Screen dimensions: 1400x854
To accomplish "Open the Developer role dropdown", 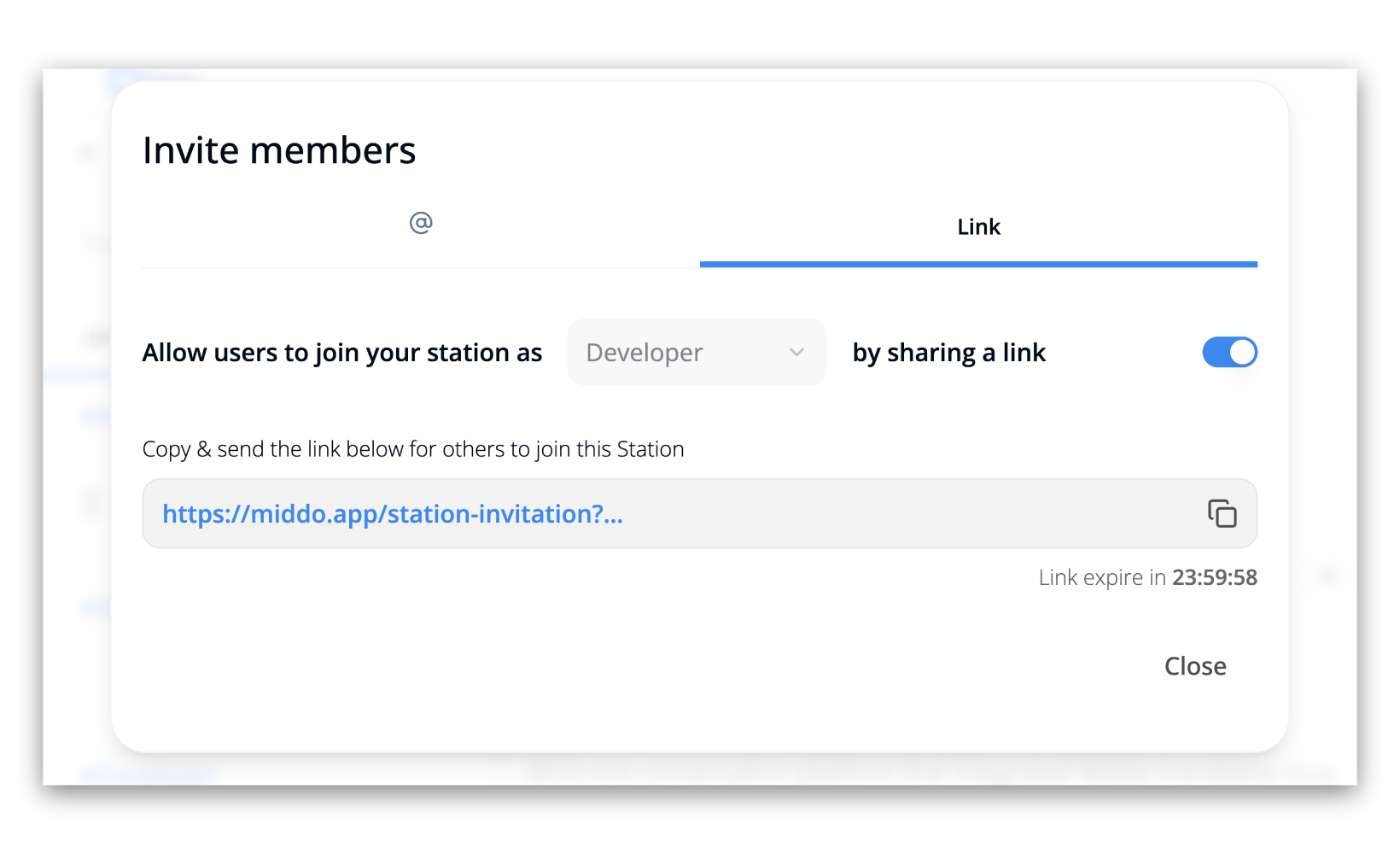I will point(697,353).
